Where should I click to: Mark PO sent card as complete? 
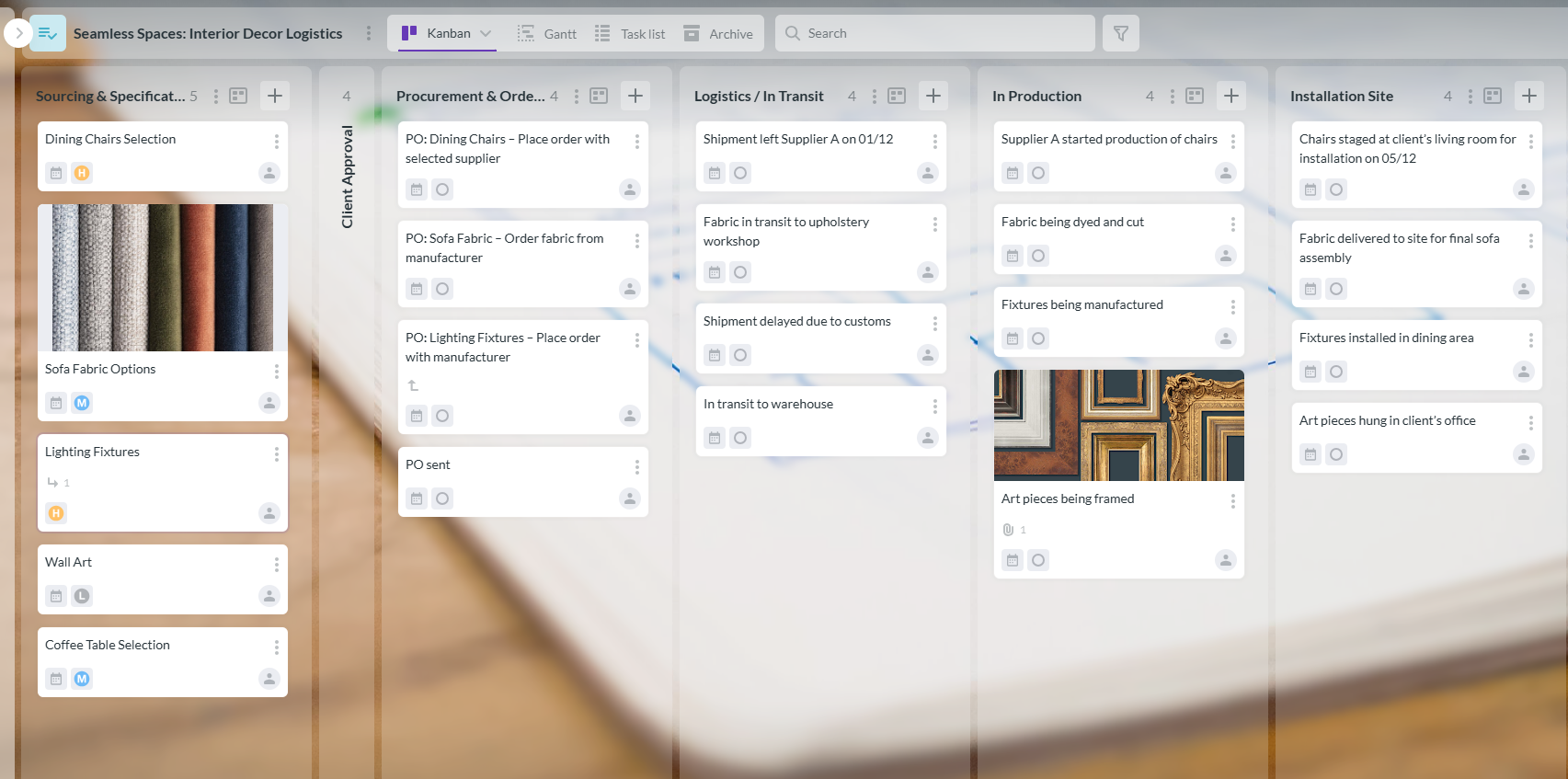[x=442, y=498]
